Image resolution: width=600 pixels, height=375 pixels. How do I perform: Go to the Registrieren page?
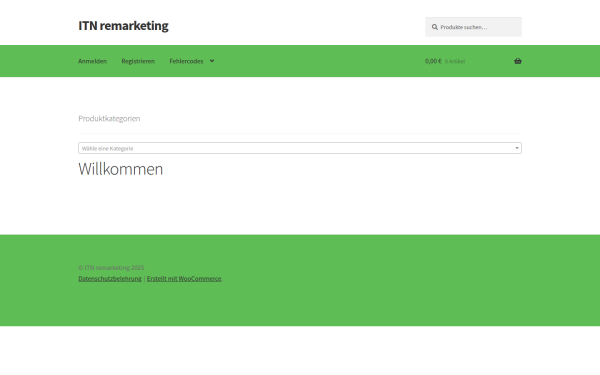point(138,61)
